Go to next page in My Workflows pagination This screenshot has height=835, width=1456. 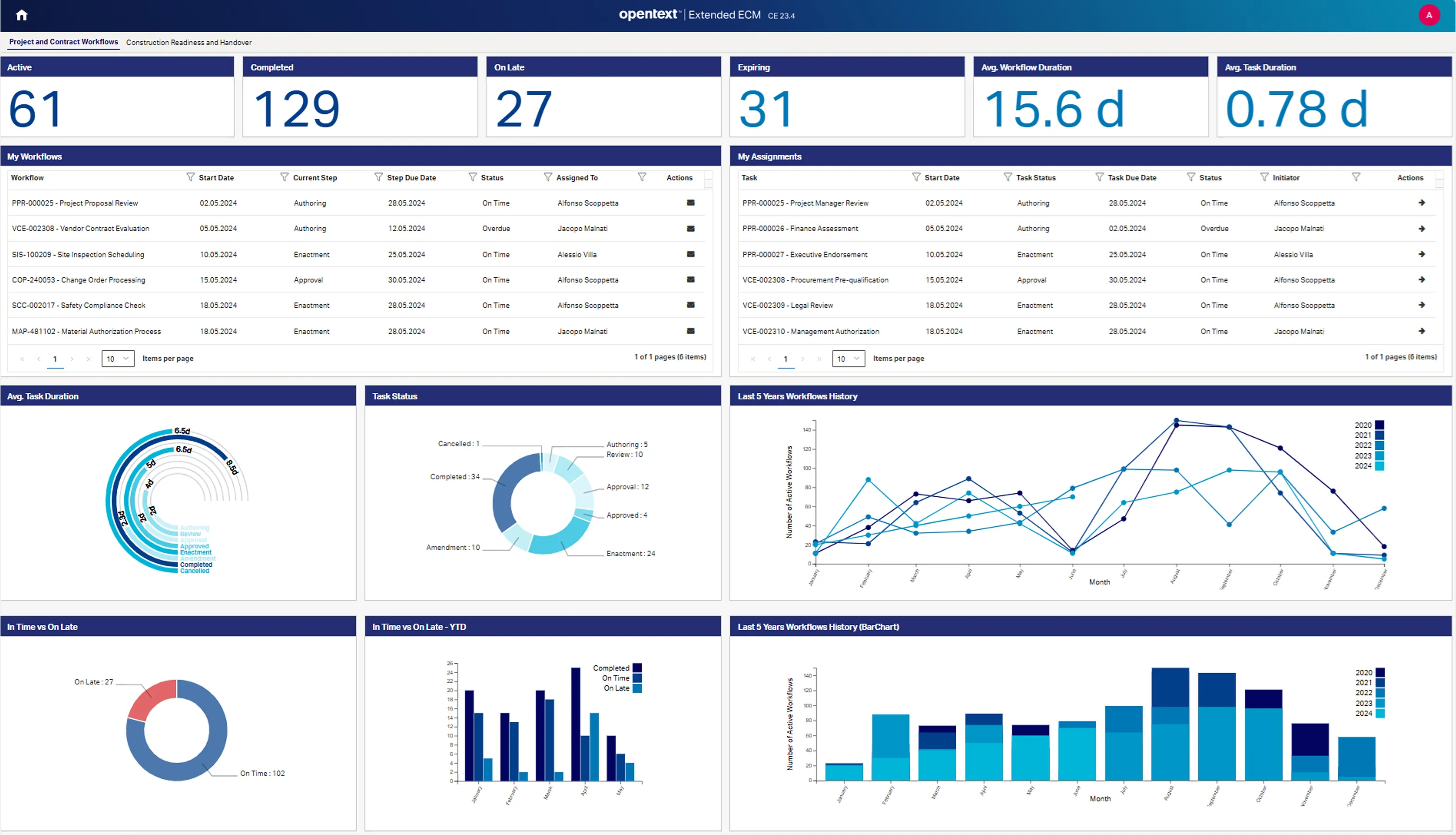click(x=72, y=359)
